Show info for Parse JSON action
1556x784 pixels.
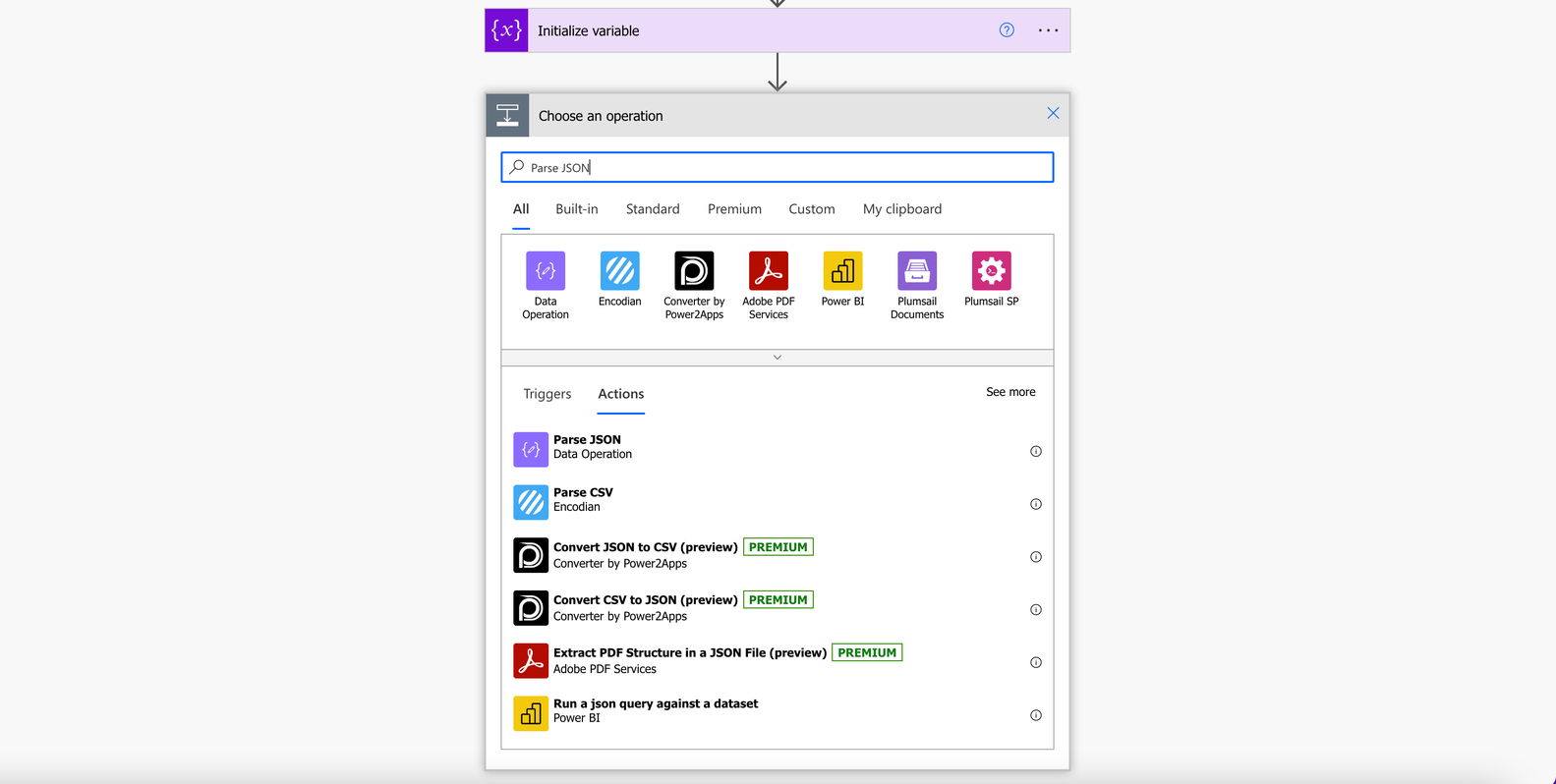point(1036,451)
